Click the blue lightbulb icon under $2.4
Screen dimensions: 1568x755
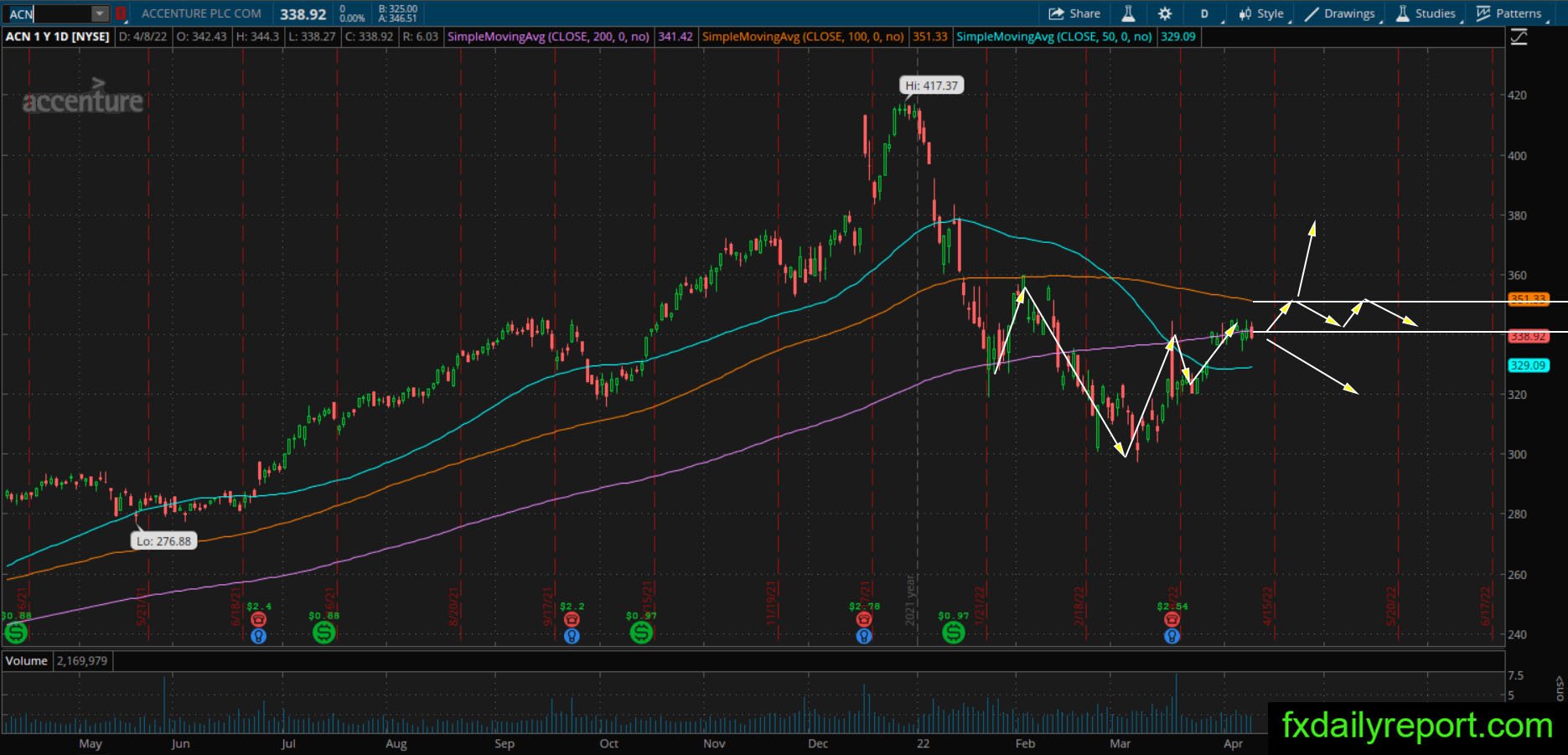click(x=258, y=636)
